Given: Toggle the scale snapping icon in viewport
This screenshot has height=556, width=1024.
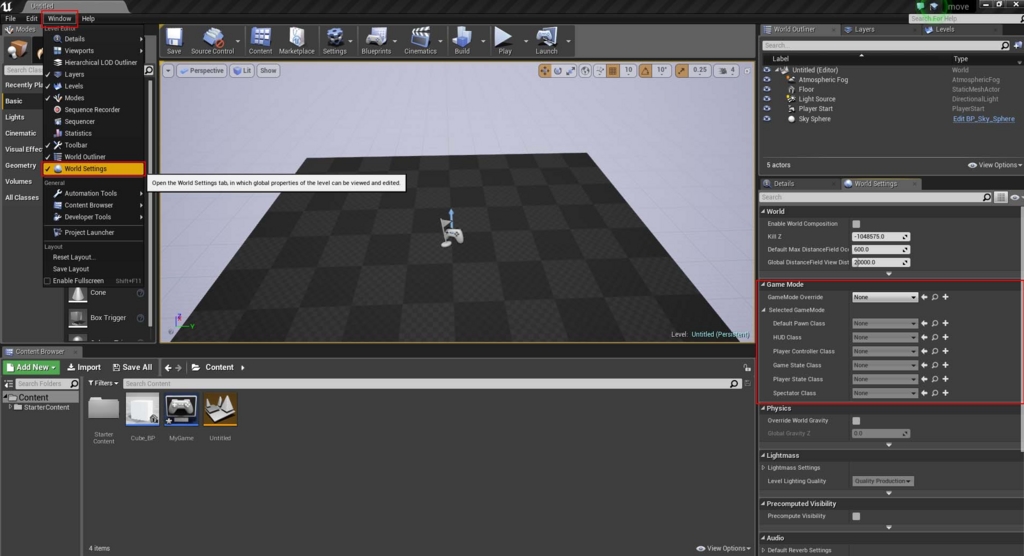Looking at the screenshot, I should [x=682, y=71].
